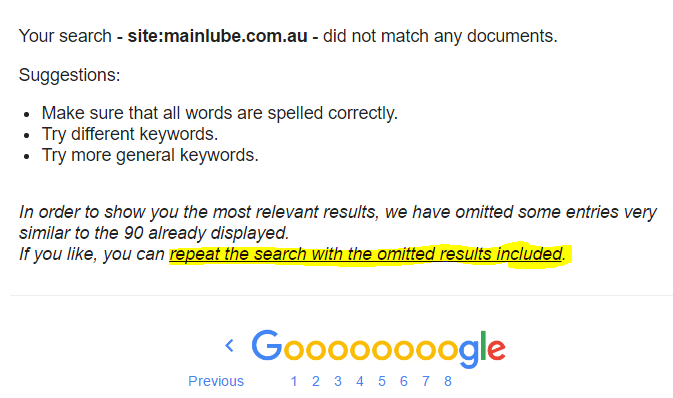Select results page 8
This screenshot has width=673, height=398.
[x=448, y=381]
